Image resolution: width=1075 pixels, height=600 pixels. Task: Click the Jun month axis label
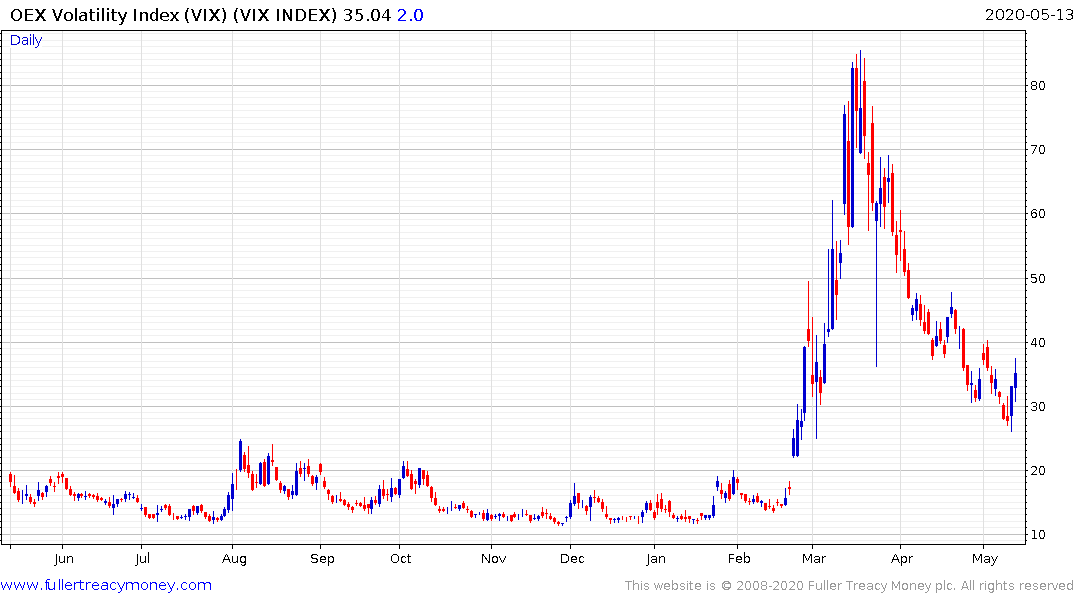[x=64, y=559]
